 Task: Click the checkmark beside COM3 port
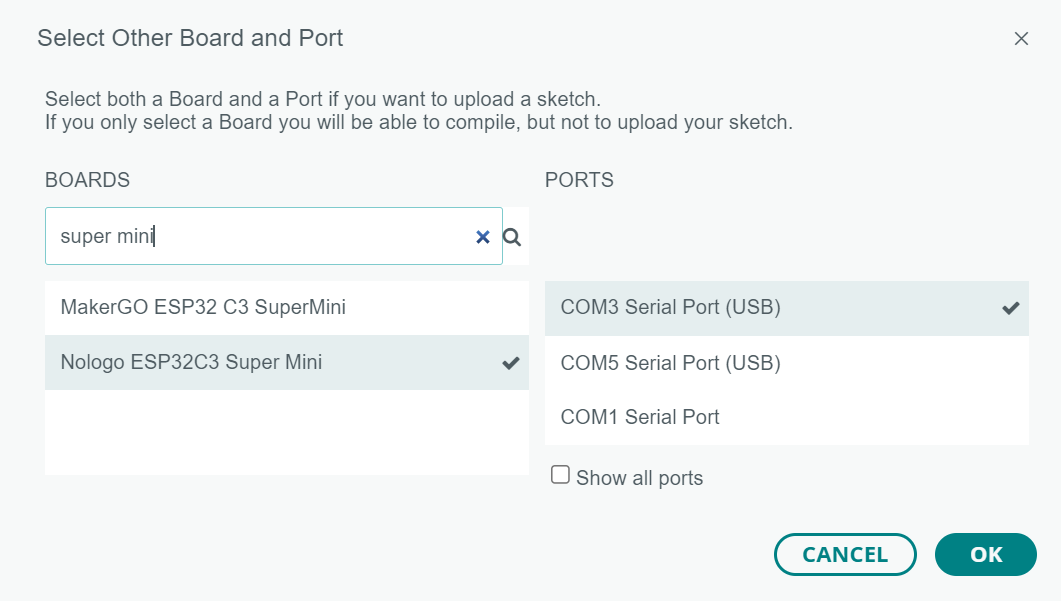(1011, 308)
